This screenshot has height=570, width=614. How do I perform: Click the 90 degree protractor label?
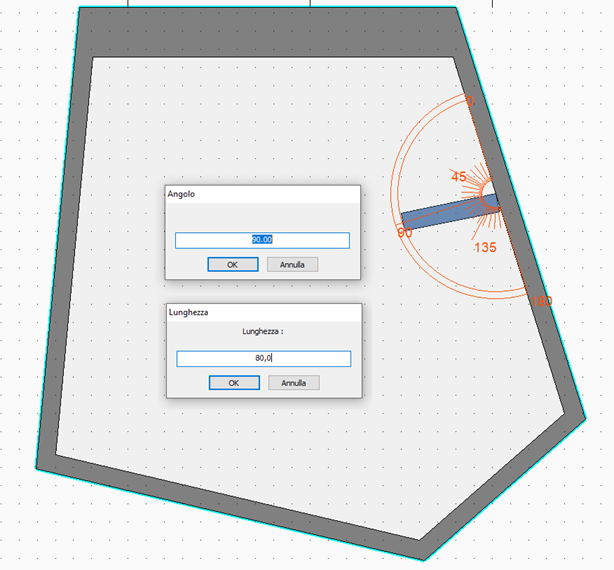[405, 233]
